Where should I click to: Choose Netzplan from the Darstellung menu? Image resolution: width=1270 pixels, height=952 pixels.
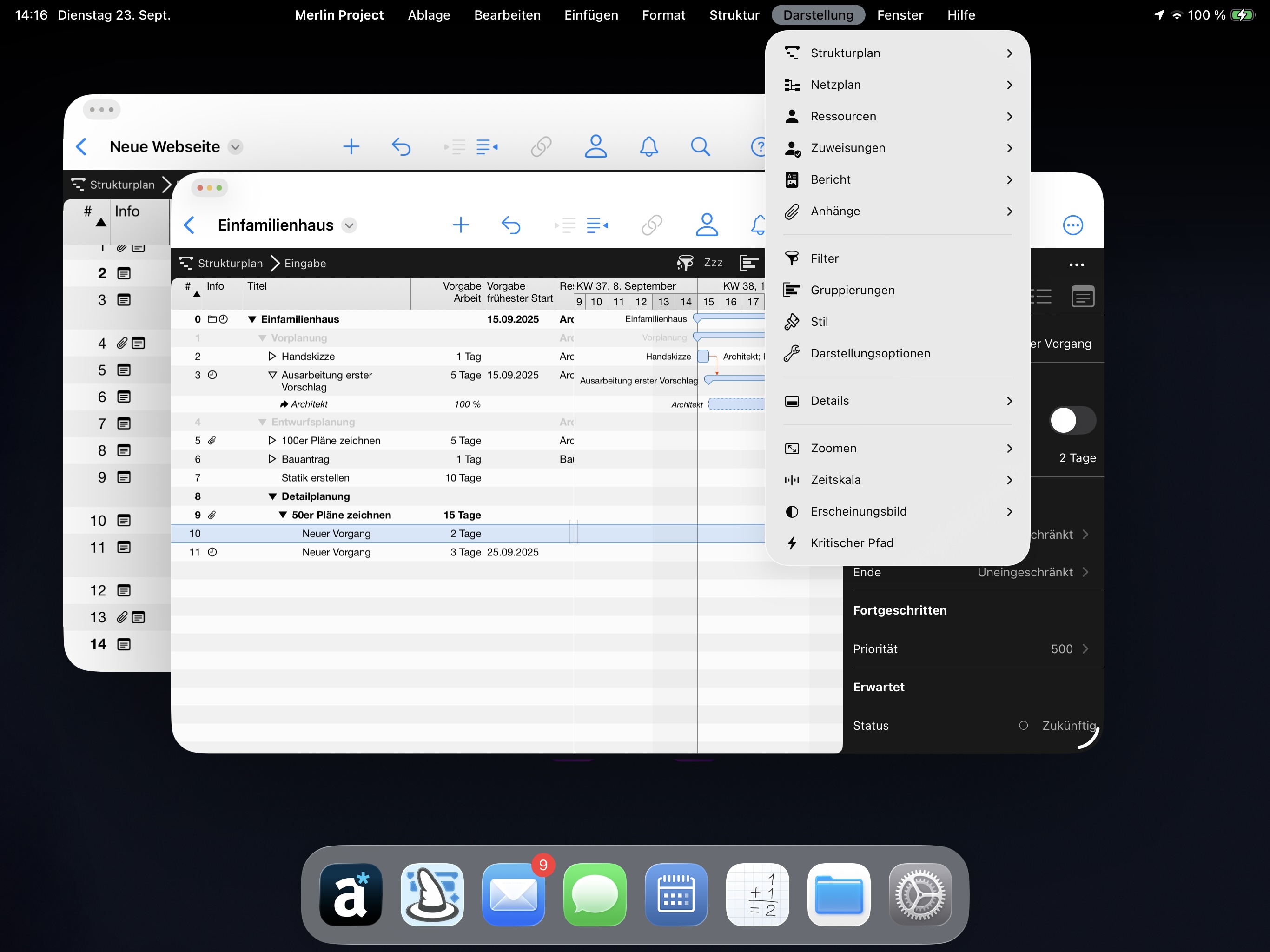[835, 85]
